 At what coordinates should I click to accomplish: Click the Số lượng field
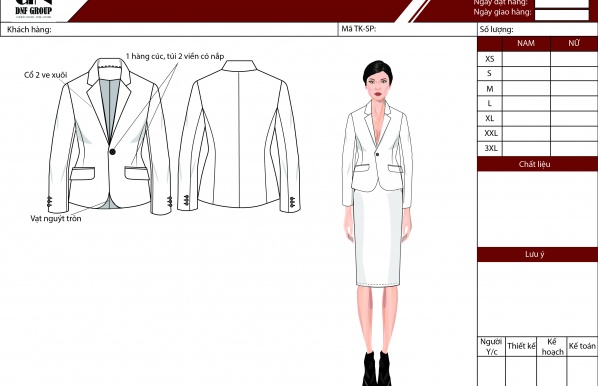(x=537, y=29)
